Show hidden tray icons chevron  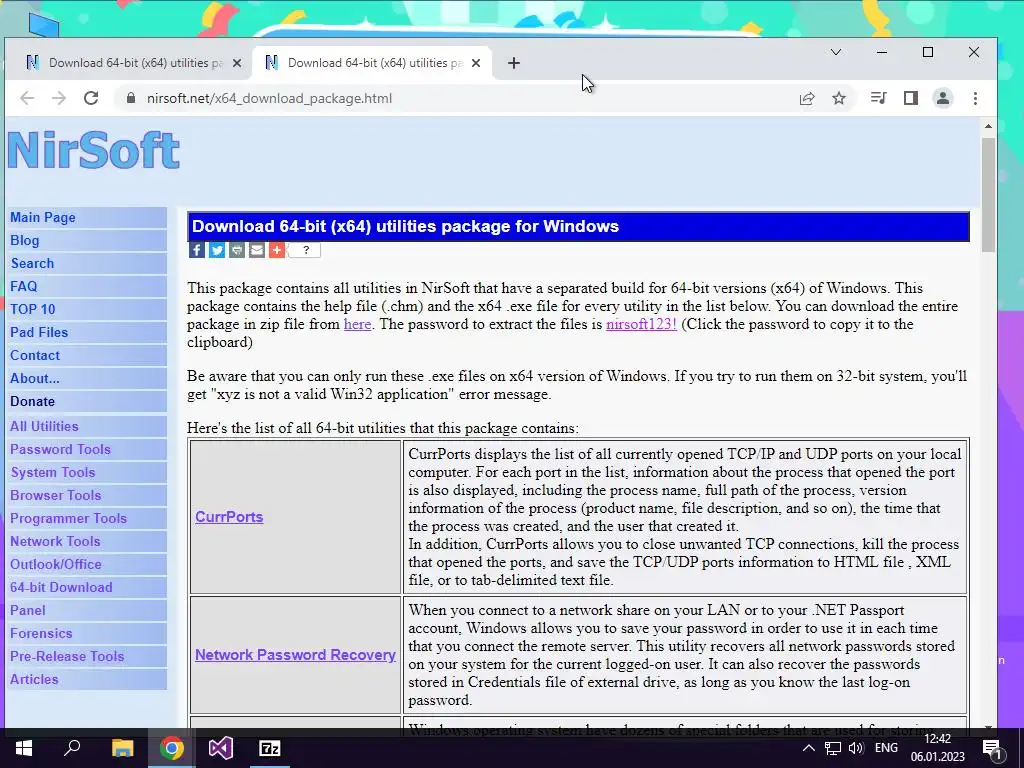808,748
